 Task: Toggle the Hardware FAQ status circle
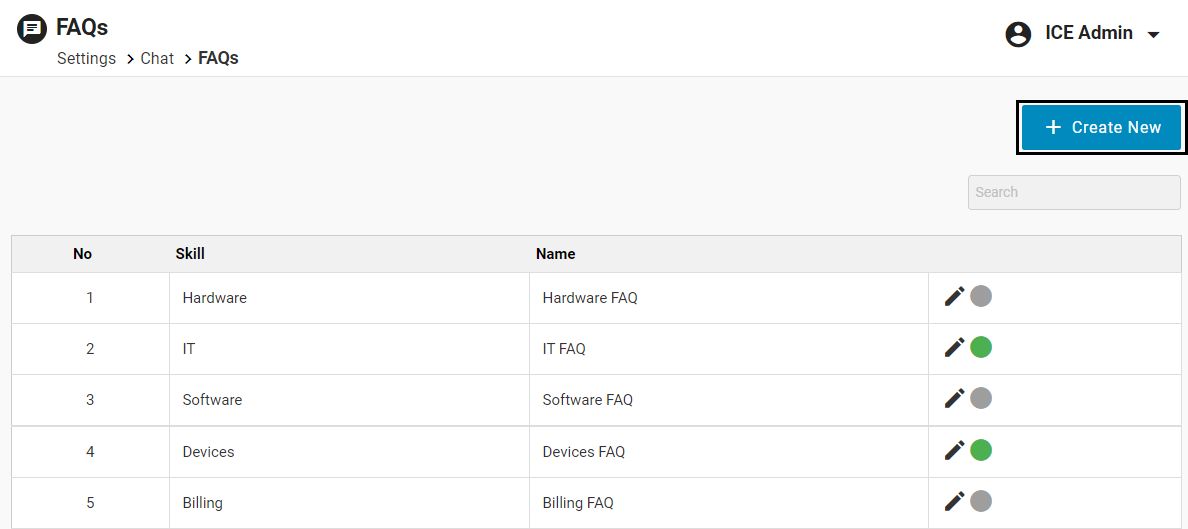pyautogui.click(x=981, y=296)
